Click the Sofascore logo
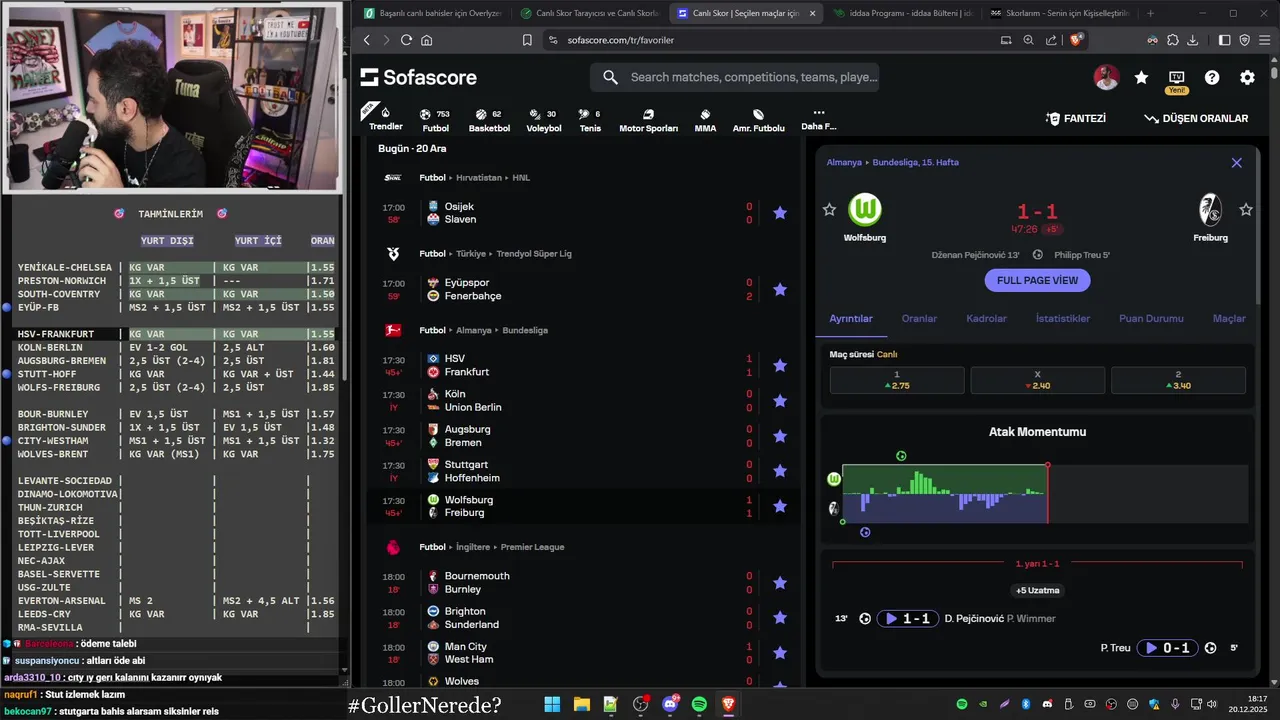This screenshot has height=720, width=1280. (418, 77)
